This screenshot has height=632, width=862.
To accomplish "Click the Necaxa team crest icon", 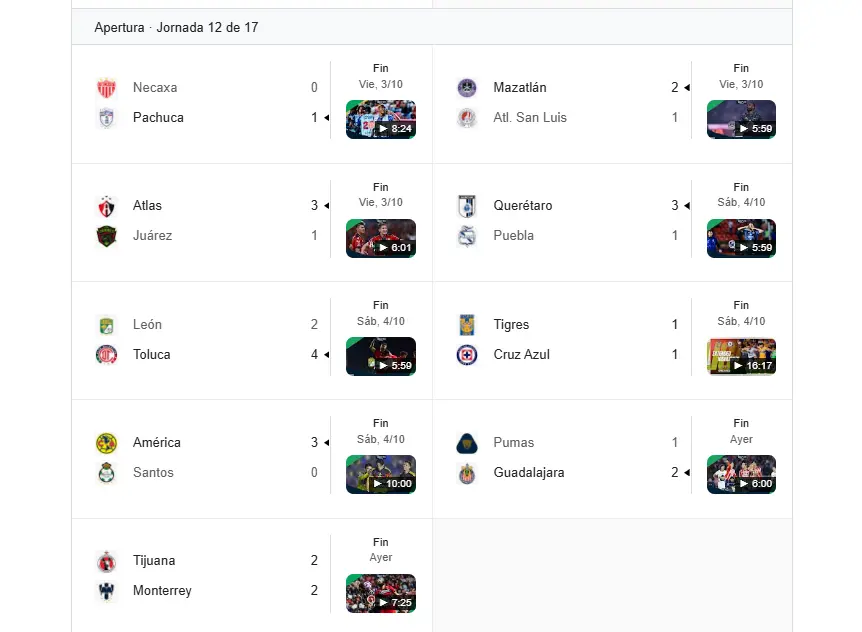I will [106, 88].
